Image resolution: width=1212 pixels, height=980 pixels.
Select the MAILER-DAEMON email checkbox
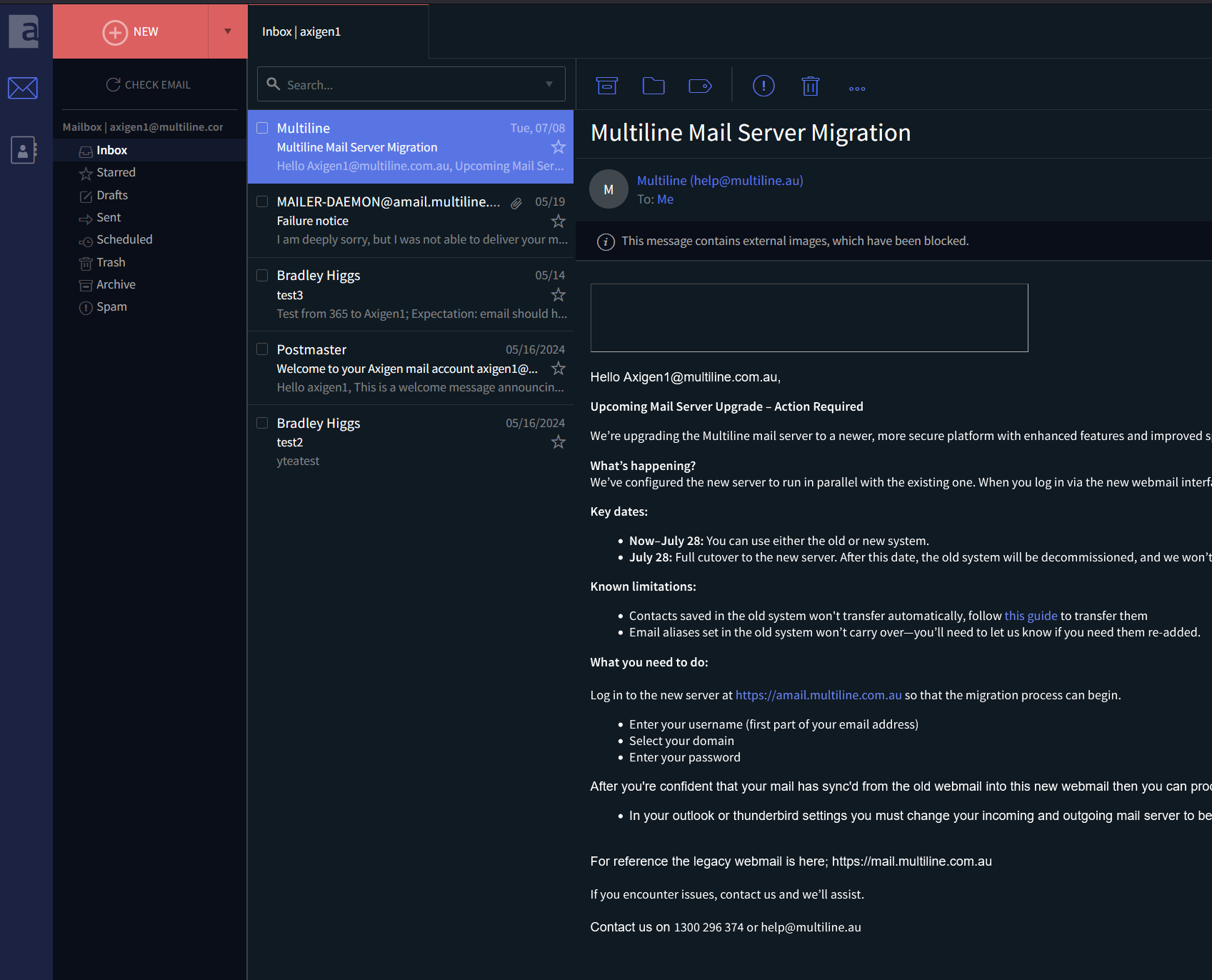[x=262, y=201]
